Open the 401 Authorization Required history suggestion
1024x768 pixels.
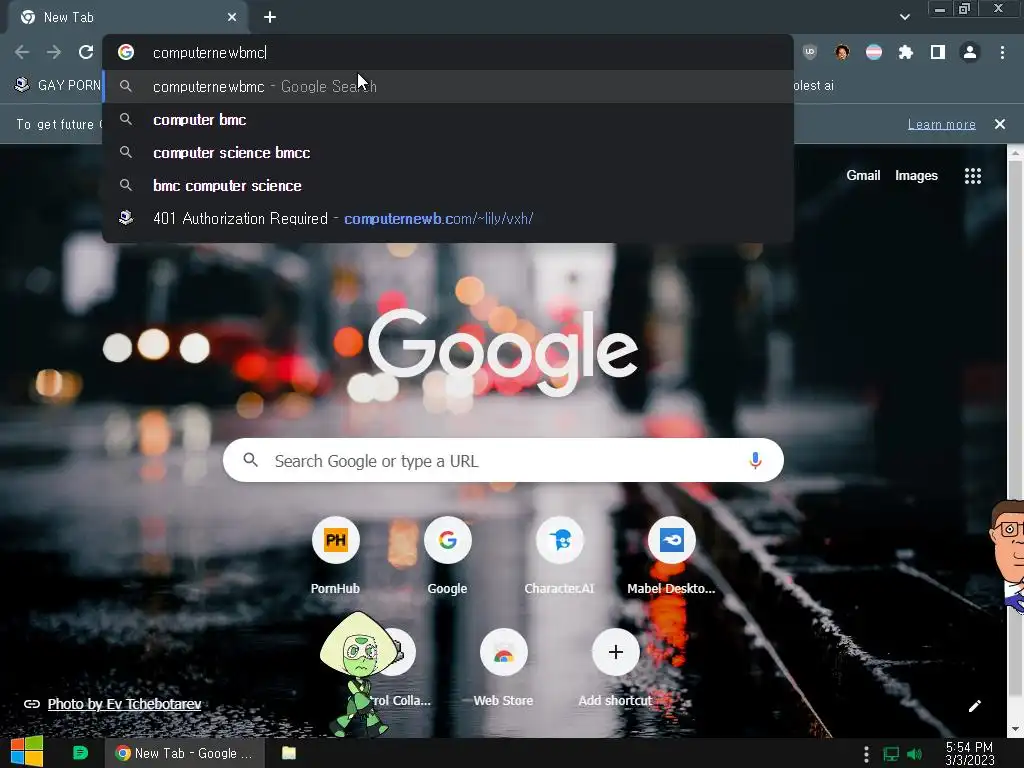point(448,219)
